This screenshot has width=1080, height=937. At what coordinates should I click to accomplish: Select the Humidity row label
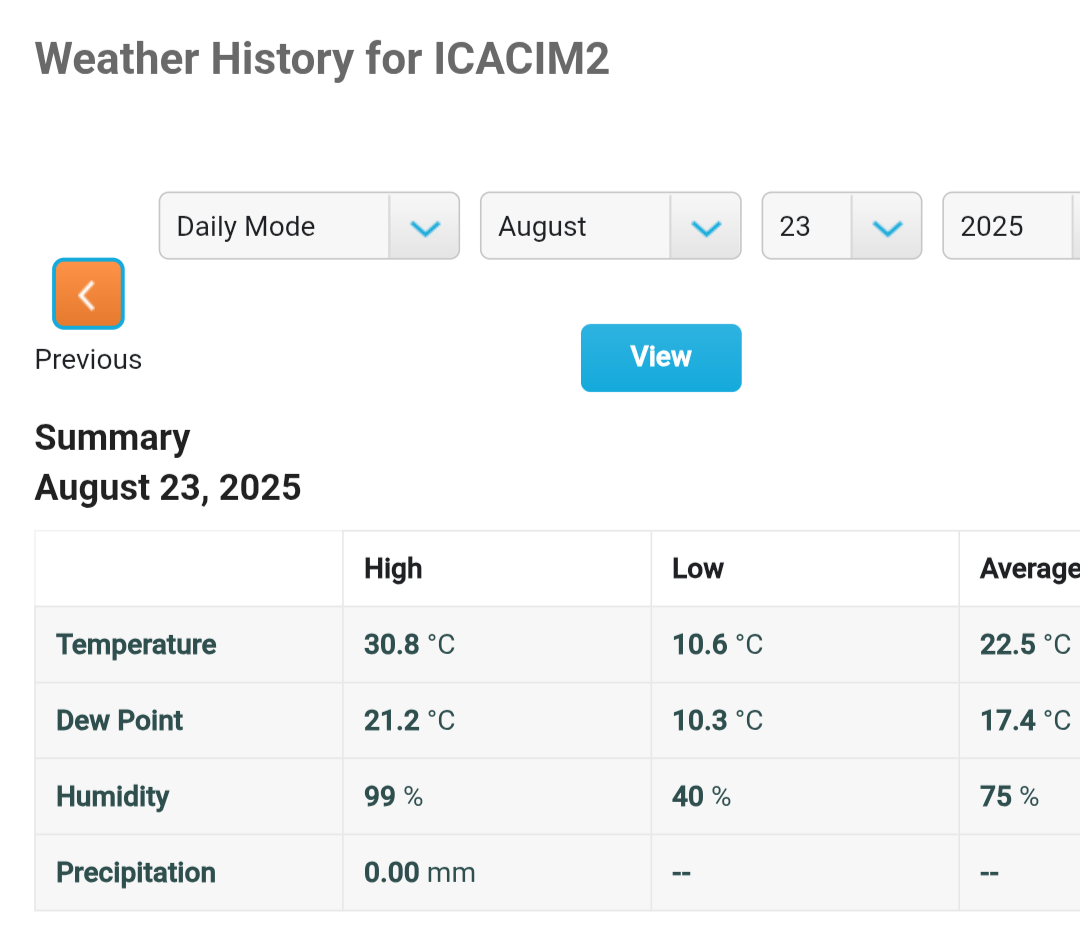click(113, 797)
